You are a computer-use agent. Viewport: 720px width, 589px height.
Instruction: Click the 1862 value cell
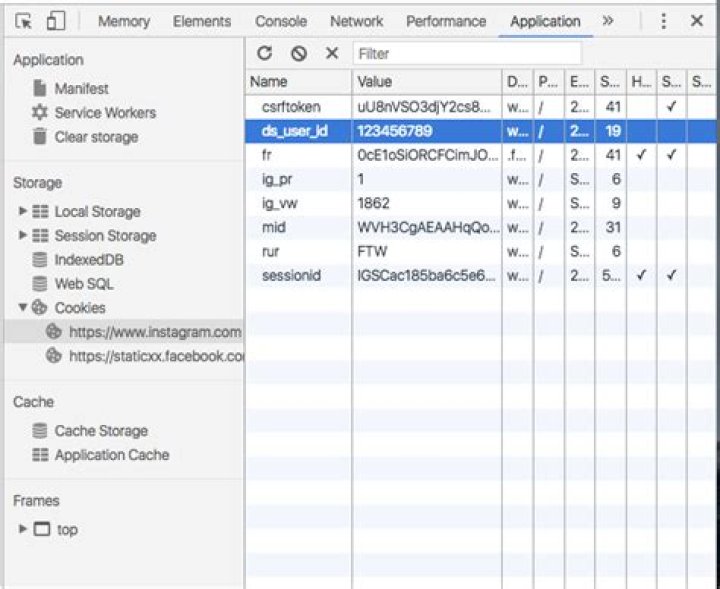[x=427, y=203]
